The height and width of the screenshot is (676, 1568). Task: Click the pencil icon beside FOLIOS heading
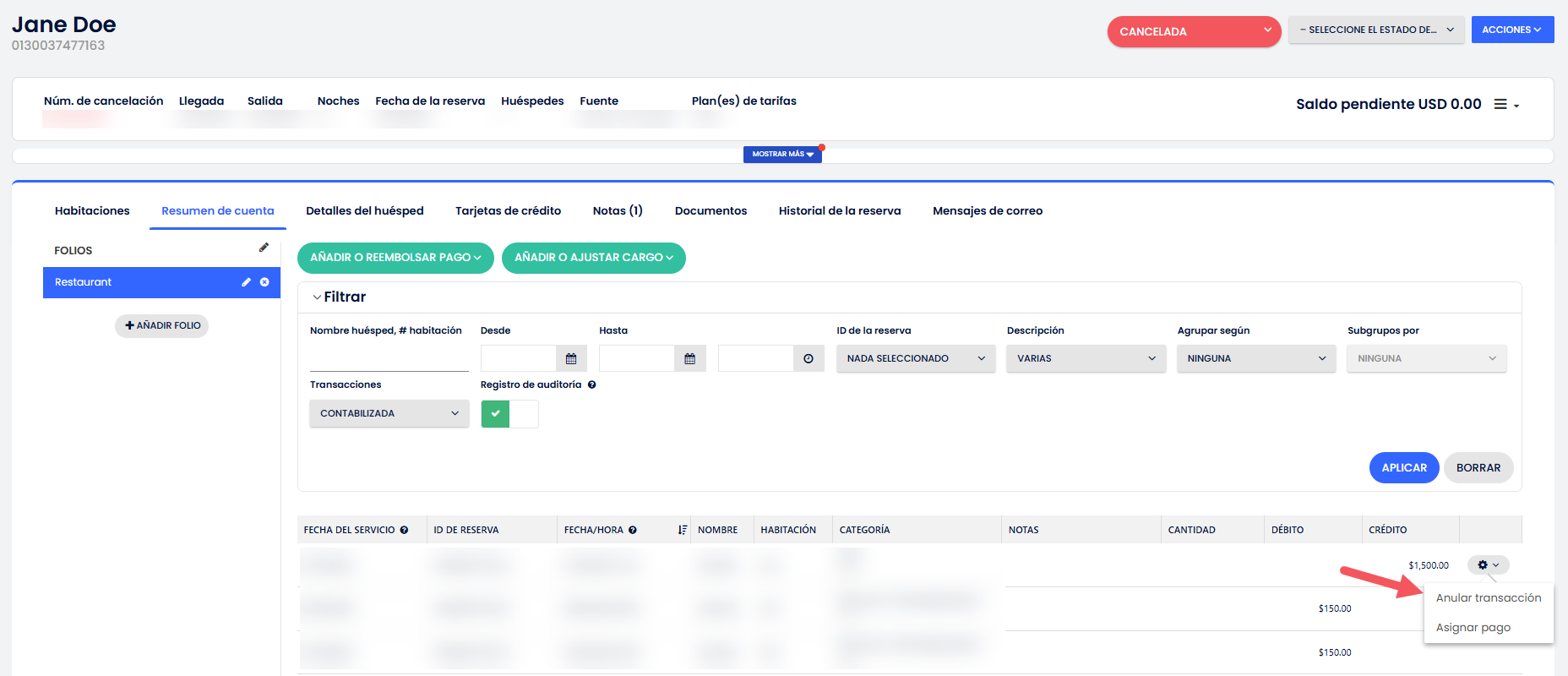[x=264, y=248]
